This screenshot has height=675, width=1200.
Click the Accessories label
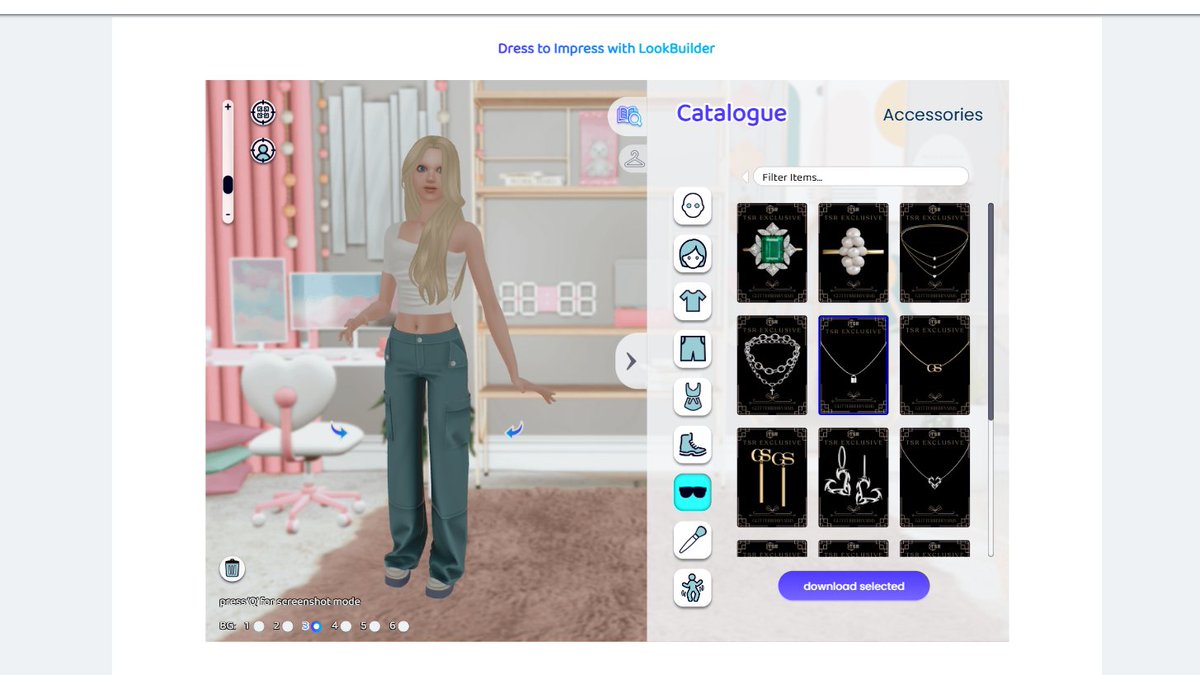[933, 115]
